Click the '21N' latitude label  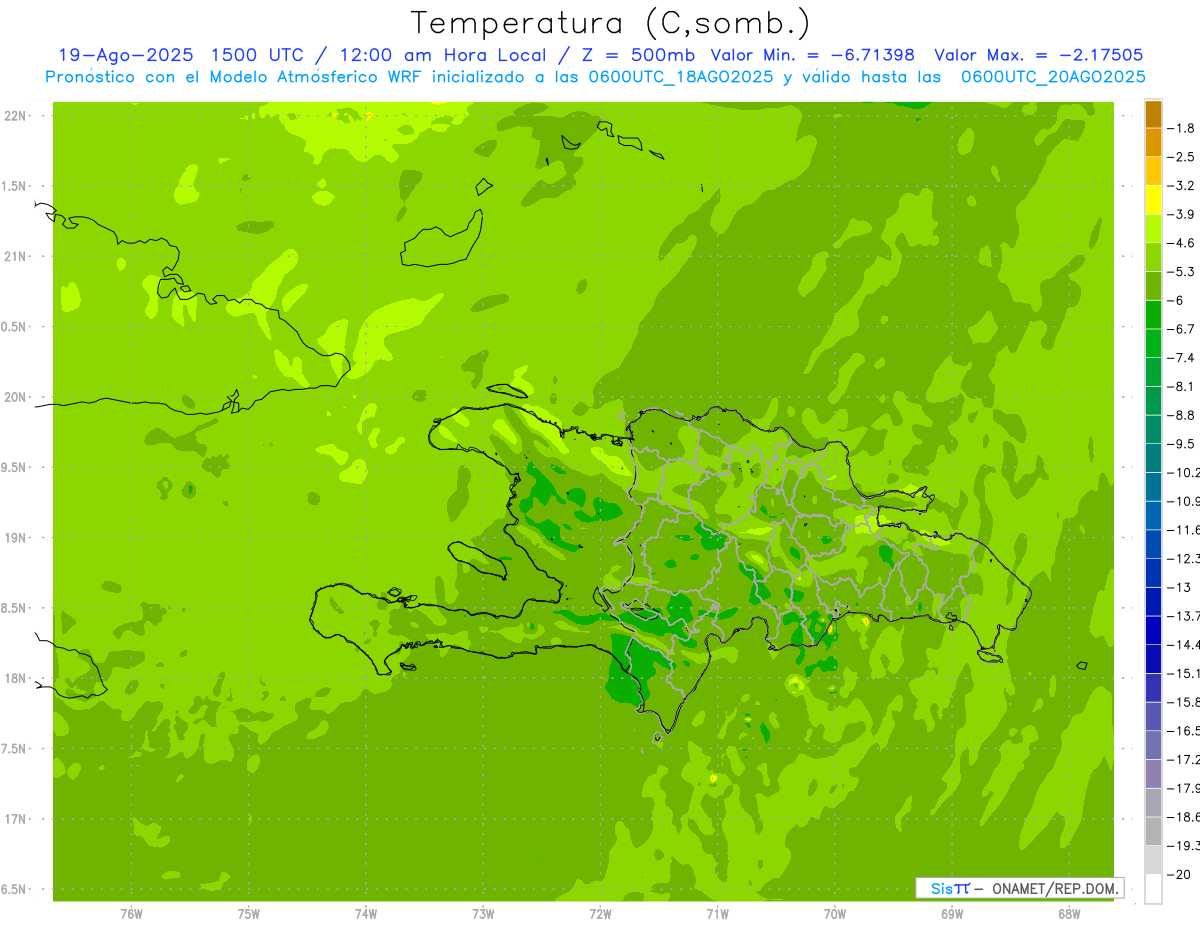point(15,257)
